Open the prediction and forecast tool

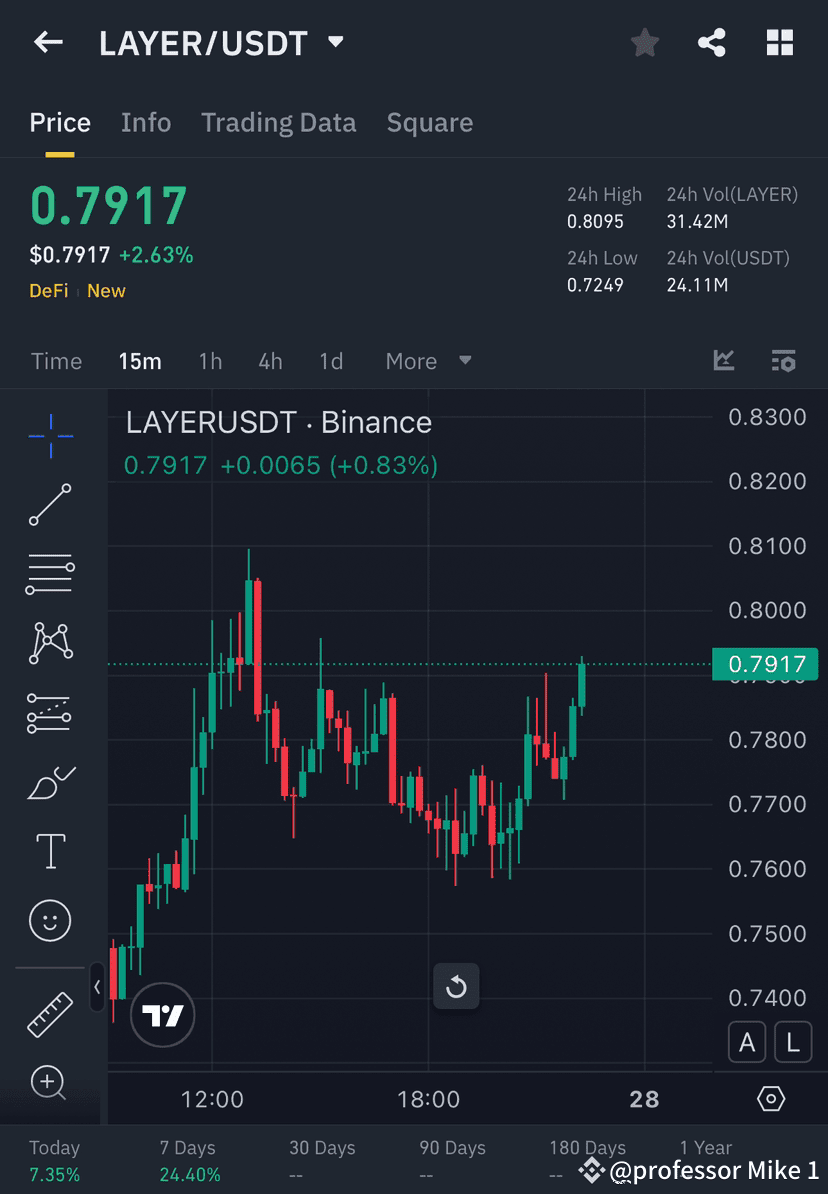(50, 712)
